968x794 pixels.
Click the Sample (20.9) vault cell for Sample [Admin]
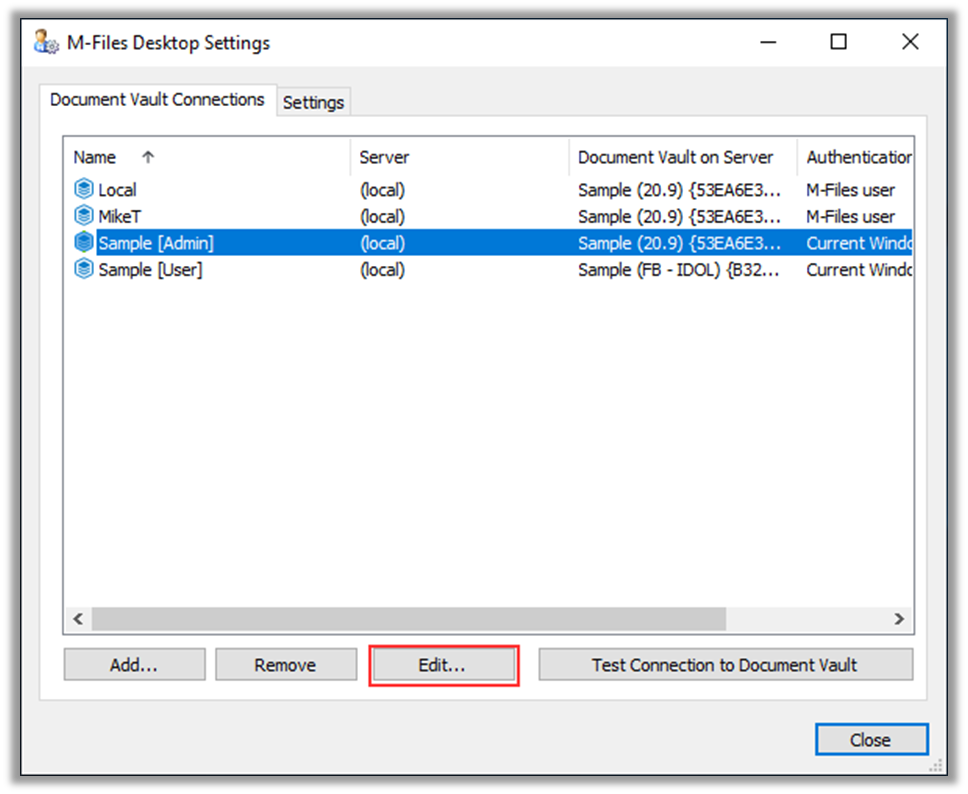[x=679, y=243]
